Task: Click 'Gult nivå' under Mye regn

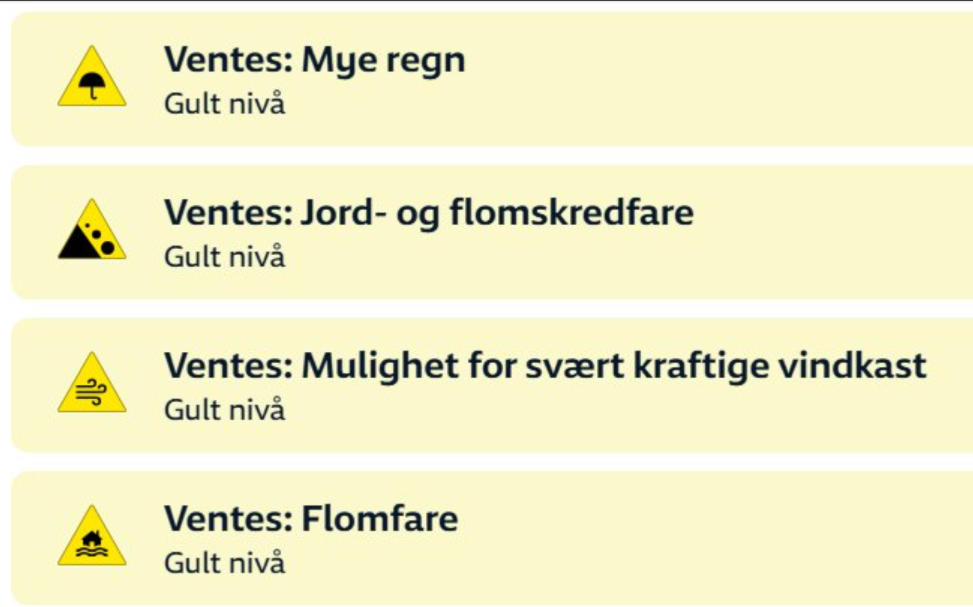Action: pyautogui.click(x=224, y=104)
